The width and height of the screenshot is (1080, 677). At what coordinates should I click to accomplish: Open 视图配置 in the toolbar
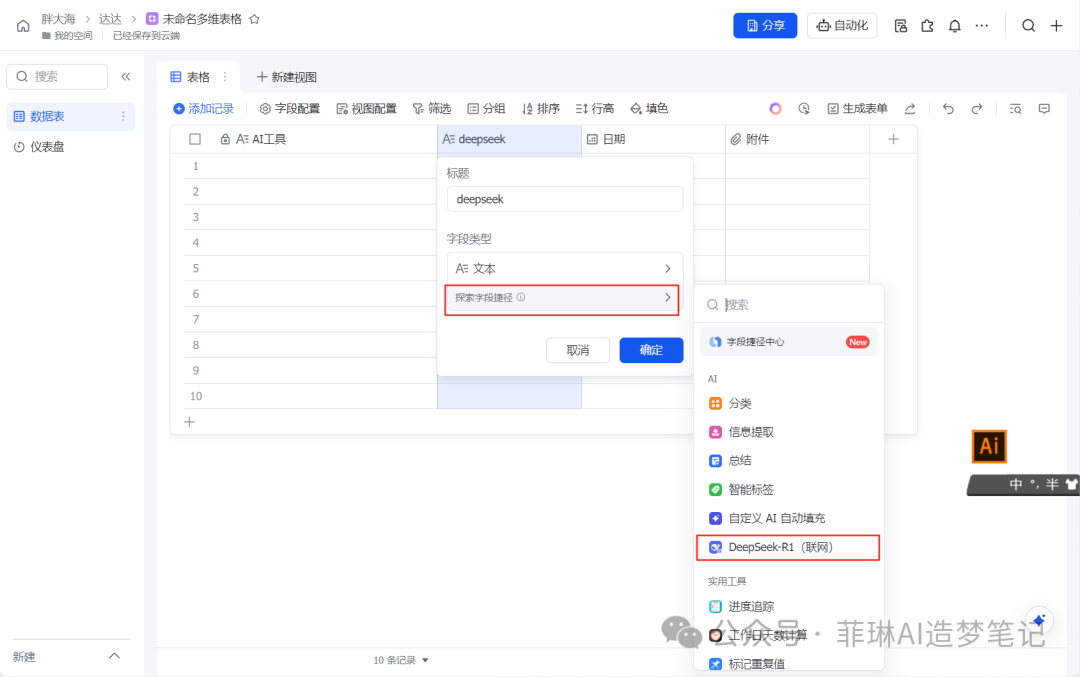coord(366,109)
